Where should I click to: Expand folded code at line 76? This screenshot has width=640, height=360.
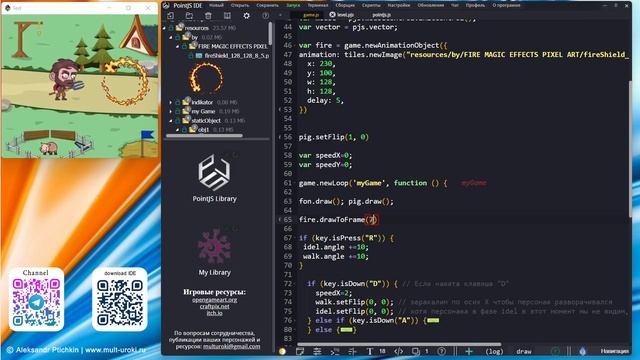(x=433, y=320)
